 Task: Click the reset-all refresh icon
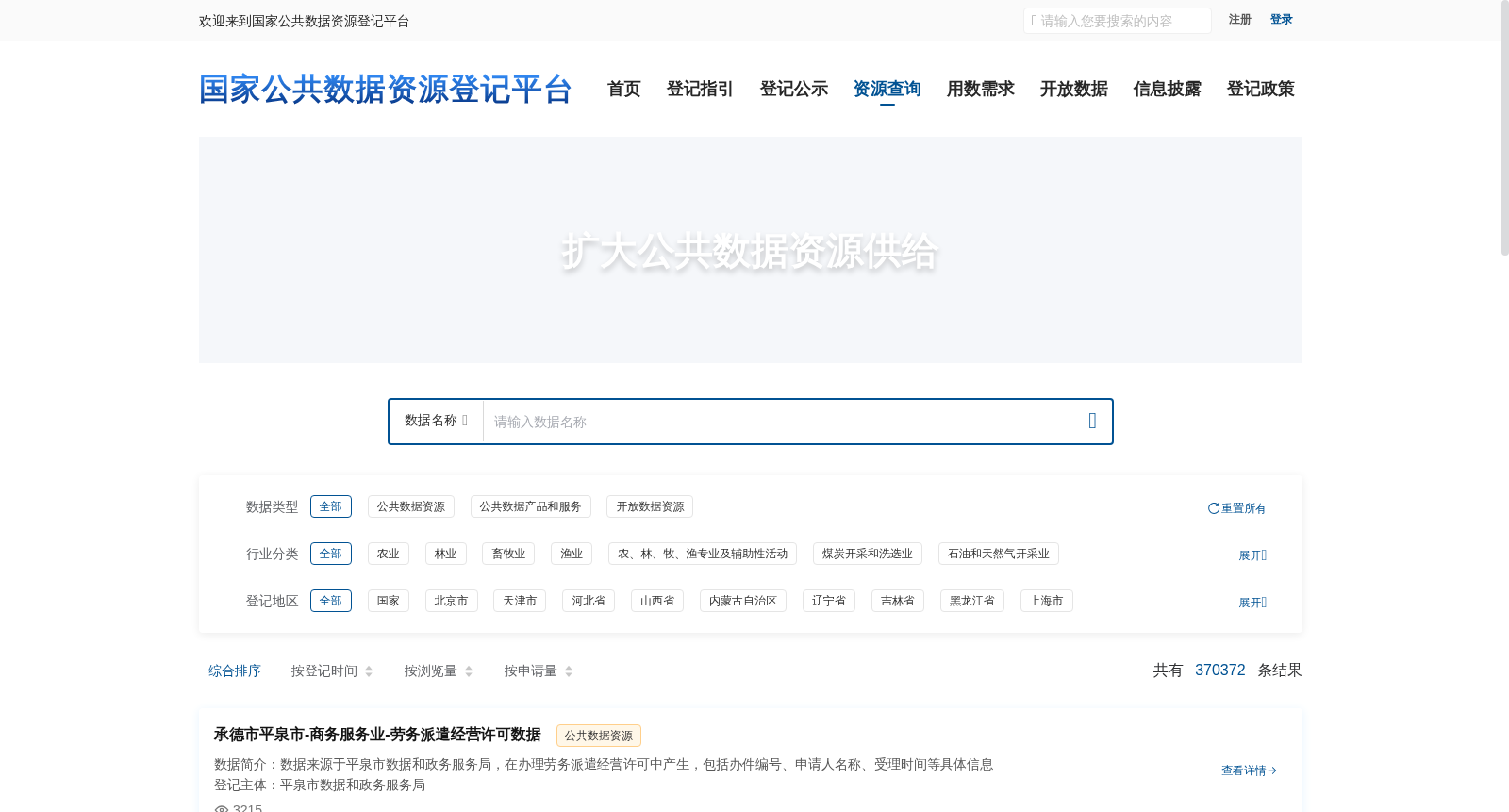click(1214, 508)
